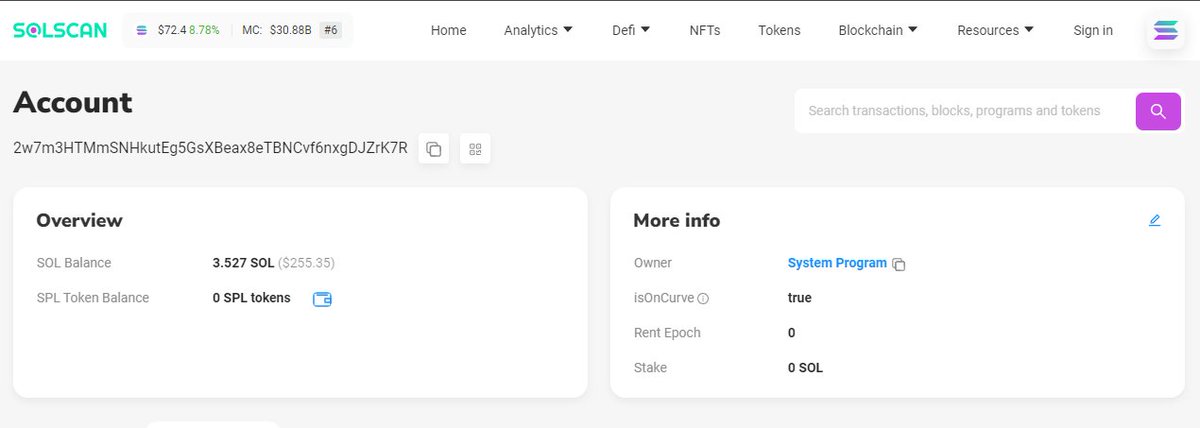The image size is (1200, 428).
Task: Click the SOL price icon in header
Action: [x=141, y=31]
